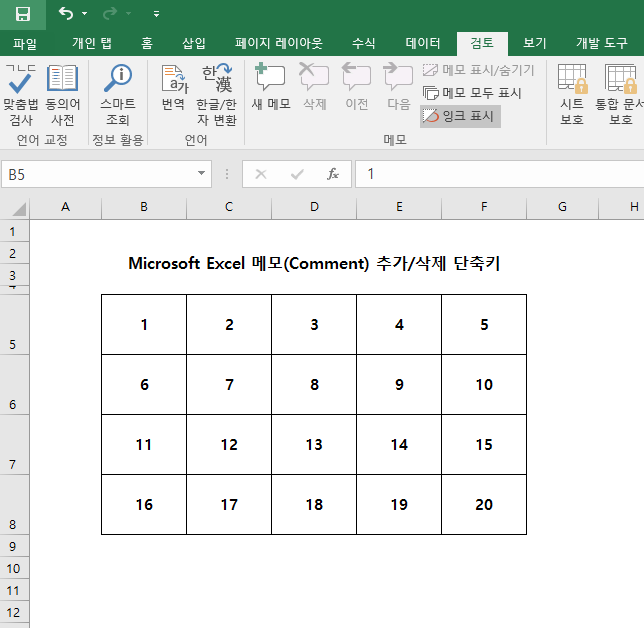
Task: Click into the formula bar input
Action: [499, 174]
